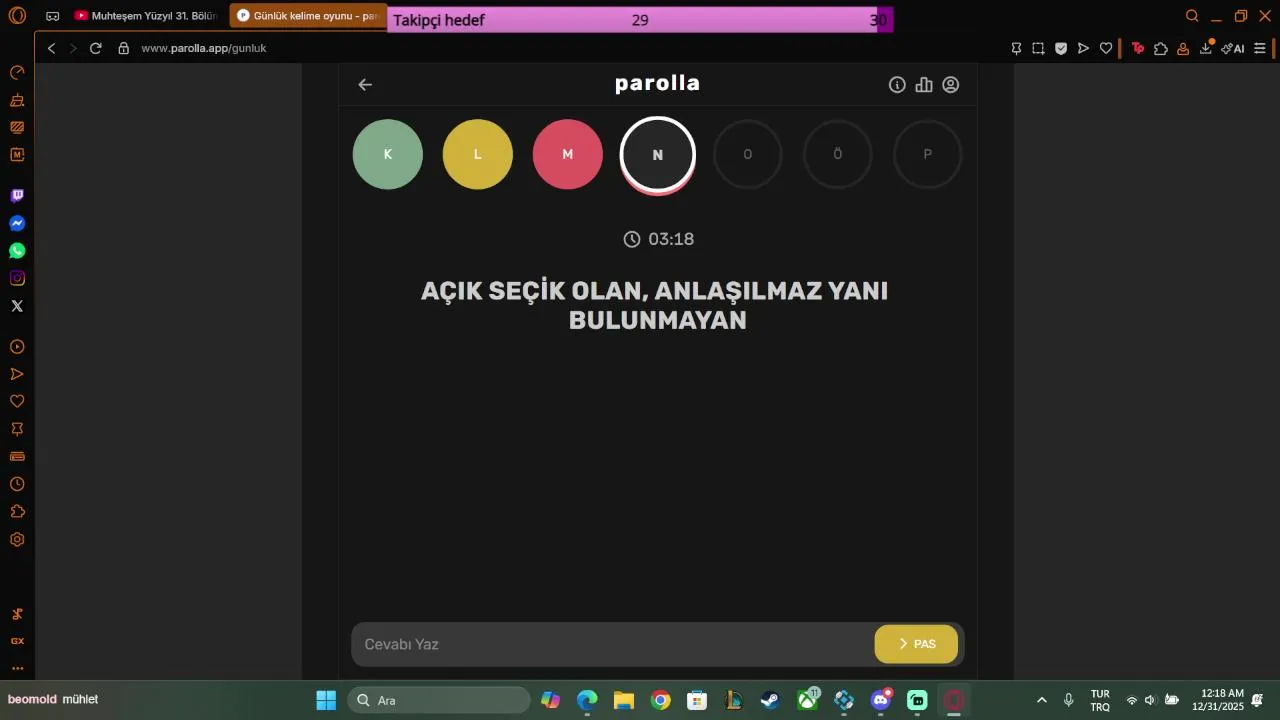Click the Takipçi hedef progress bar
The height and width of the screenshot is (720, 1280).
pos(640,20)
